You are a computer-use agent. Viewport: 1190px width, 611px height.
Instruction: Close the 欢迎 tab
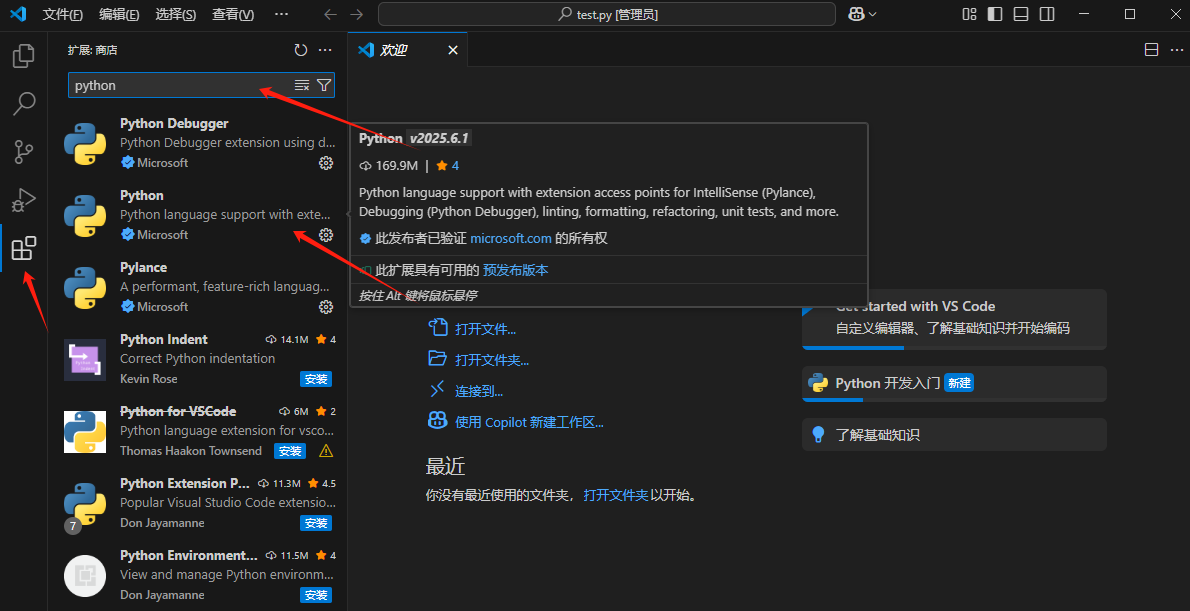452,50
